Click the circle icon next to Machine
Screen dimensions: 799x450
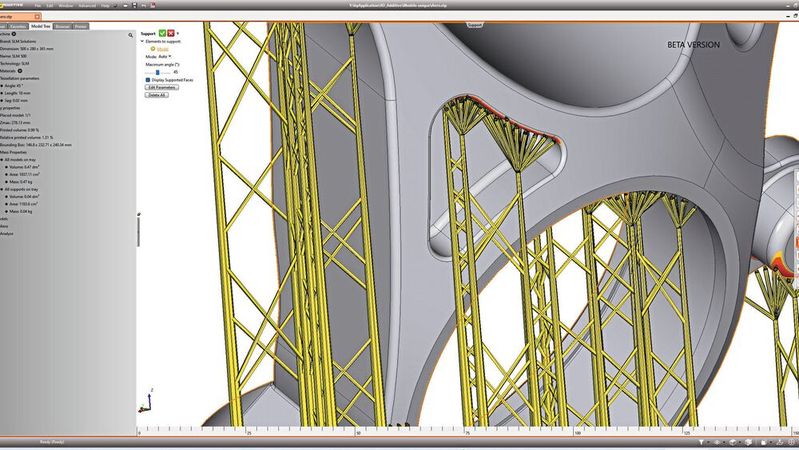click(14, 34)
